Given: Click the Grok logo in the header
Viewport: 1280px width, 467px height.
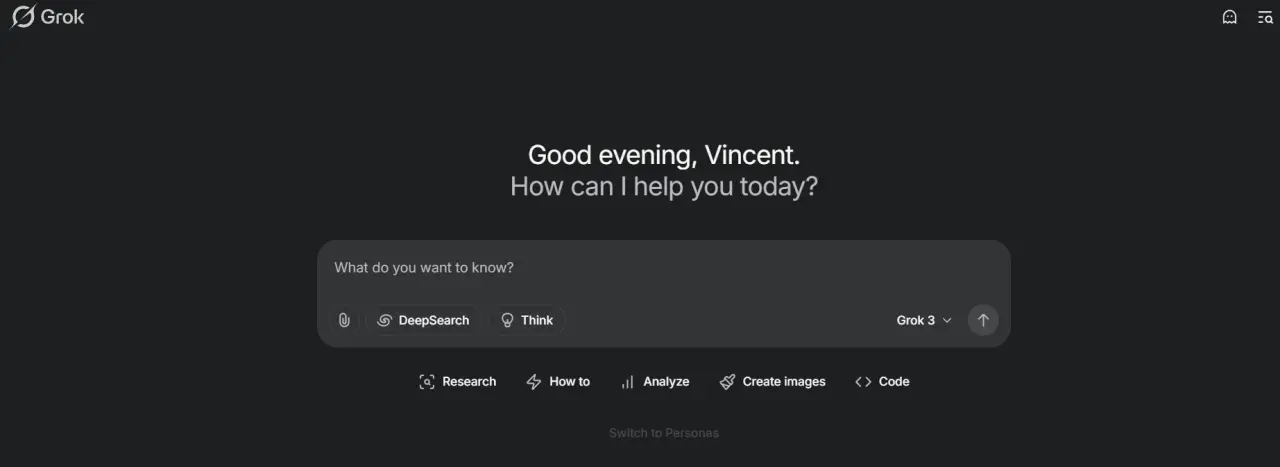Looking at the screenshot, I should tap(47, 17).
